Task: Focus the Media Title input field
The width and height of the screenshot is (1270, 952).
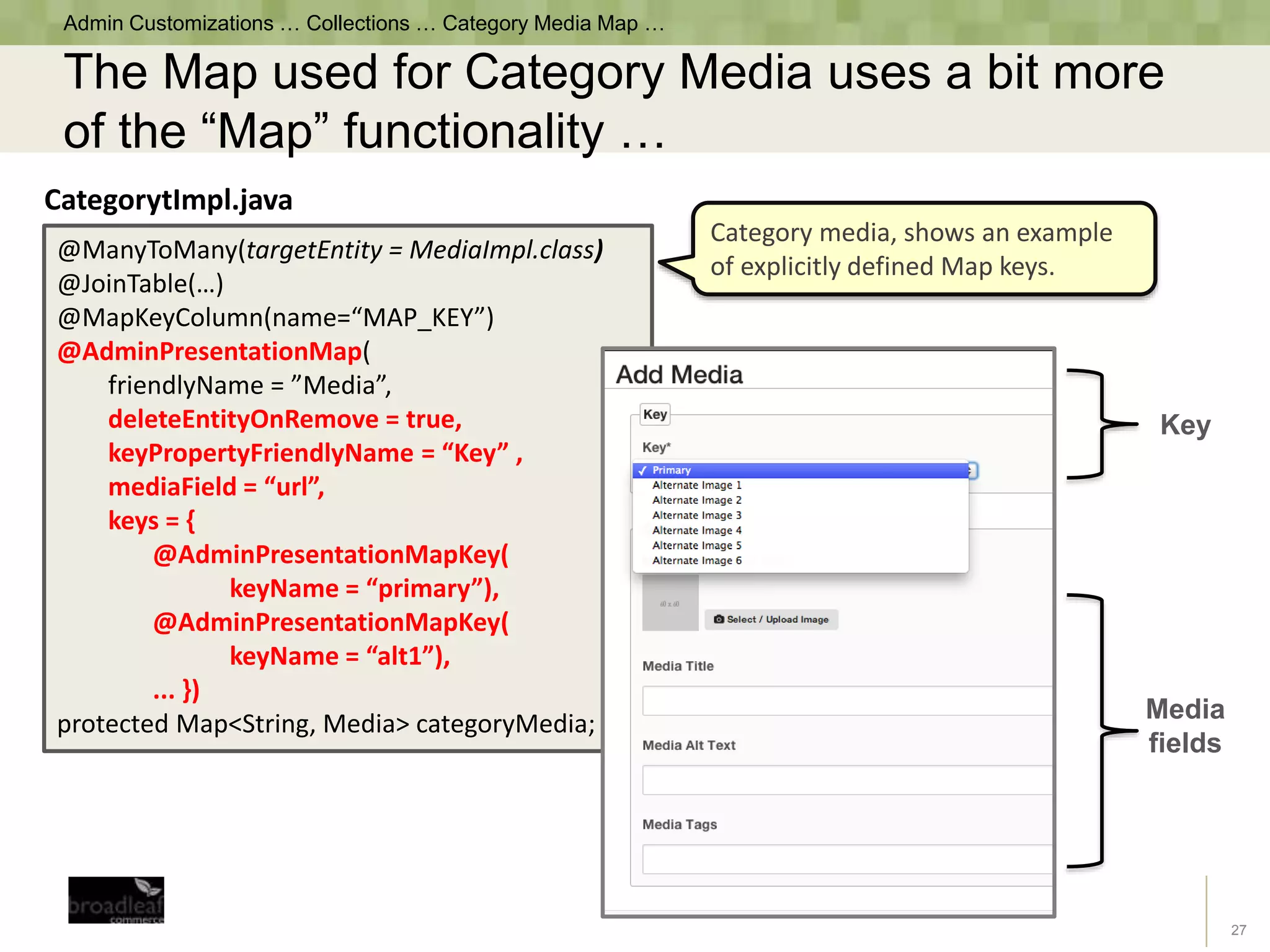Action: [x=847, y=701]
